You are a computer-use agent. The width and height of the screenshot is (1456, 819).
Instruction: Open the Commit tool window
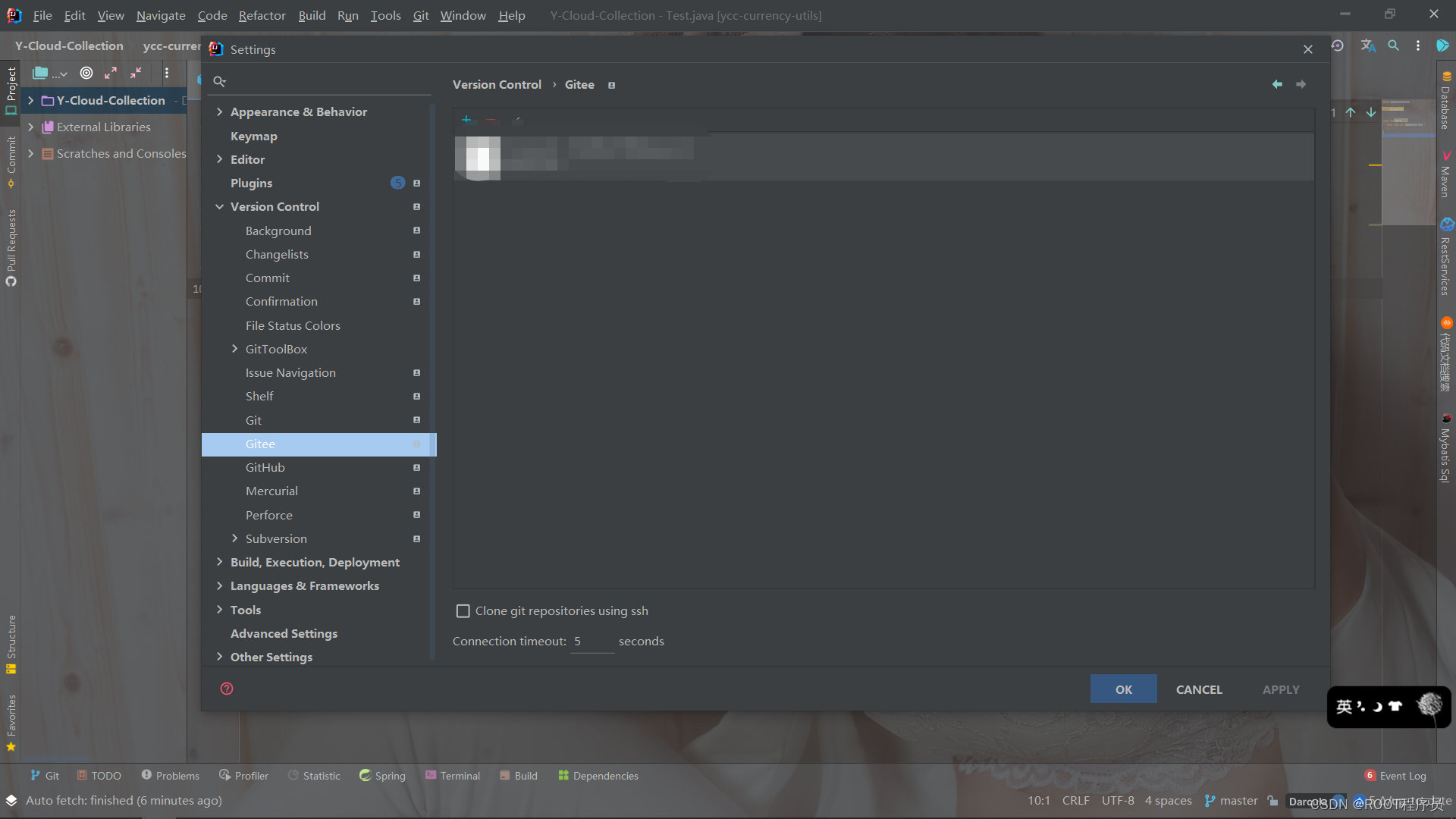click(x=11, y=162)
